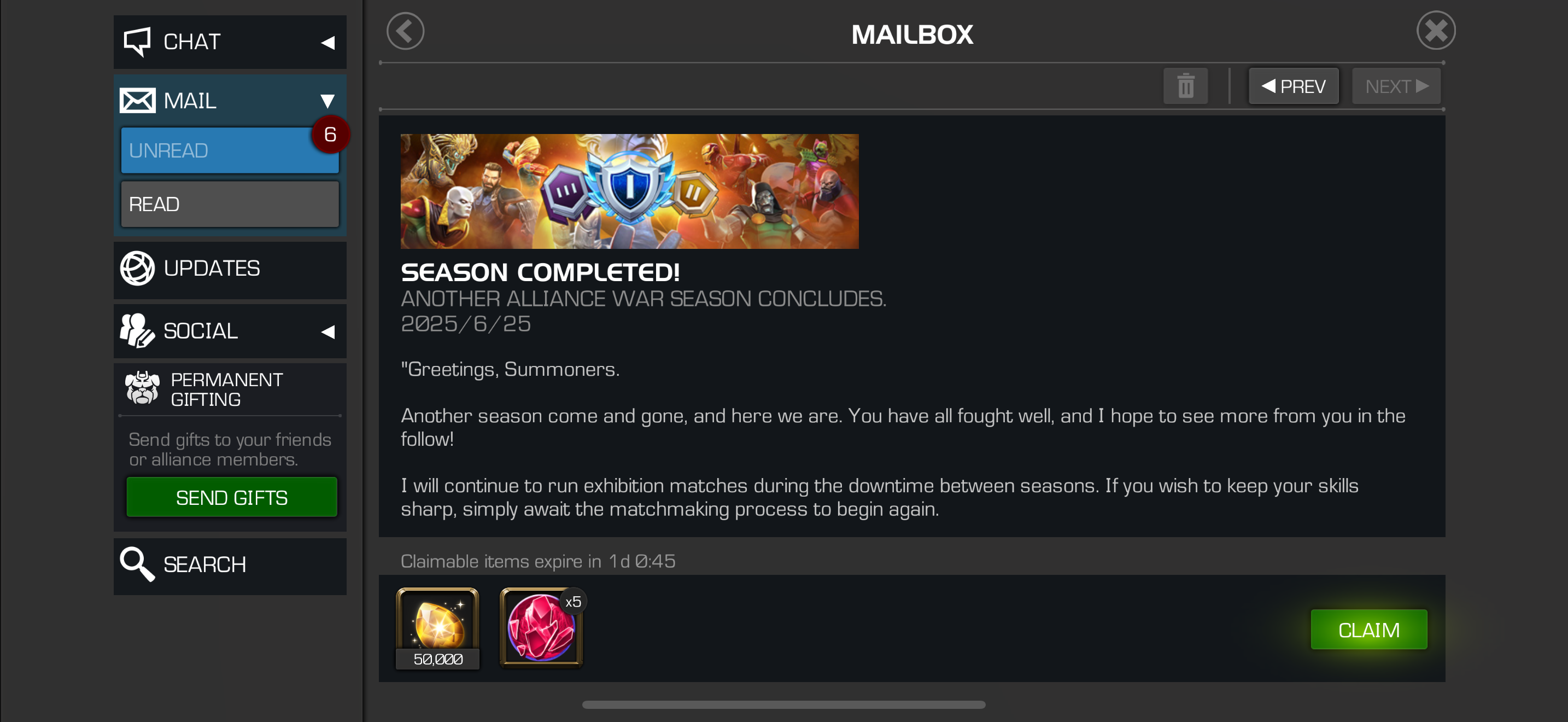
Task: Close the Mailbox with the X button
Action: pos(1436,31)
